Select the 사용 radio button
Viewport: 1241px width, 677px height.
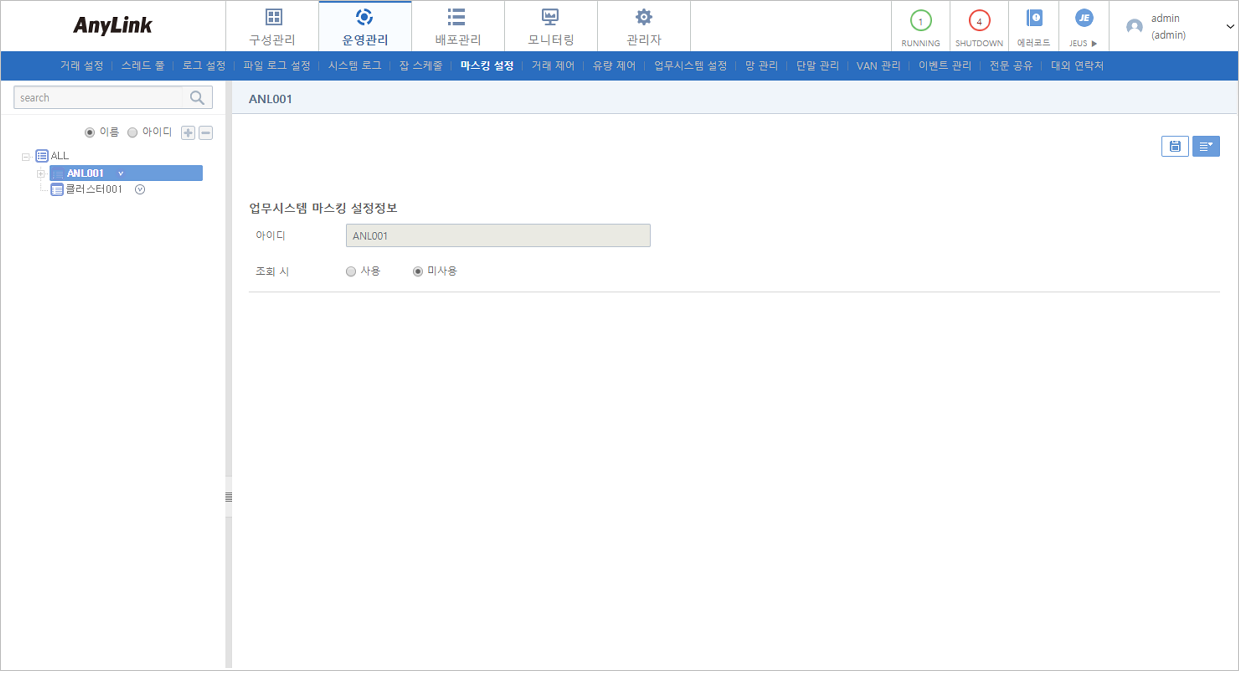[x=351, y=271]
